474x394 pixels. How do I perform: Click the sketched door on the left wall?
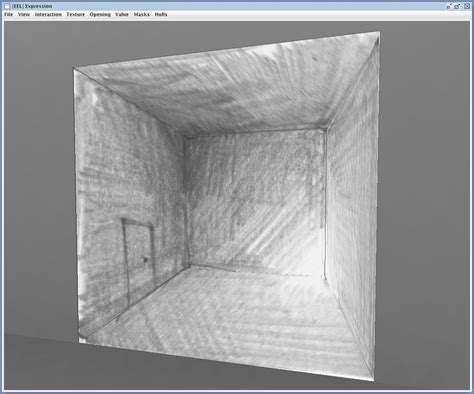[138, 262]
